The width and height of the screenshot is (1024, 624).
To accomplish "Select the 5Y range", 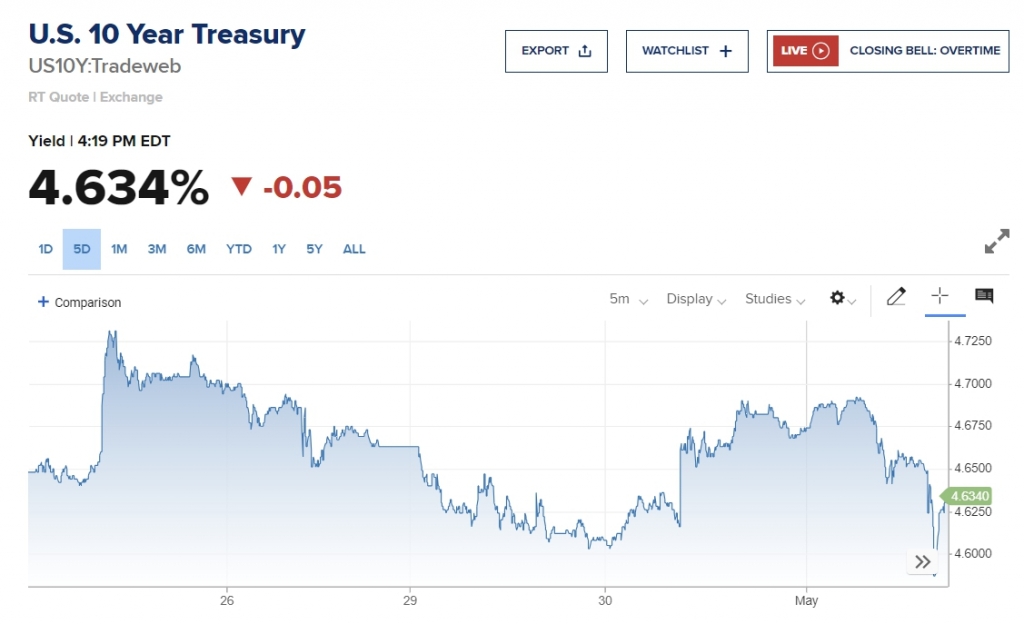I will (x=314, y=249).
